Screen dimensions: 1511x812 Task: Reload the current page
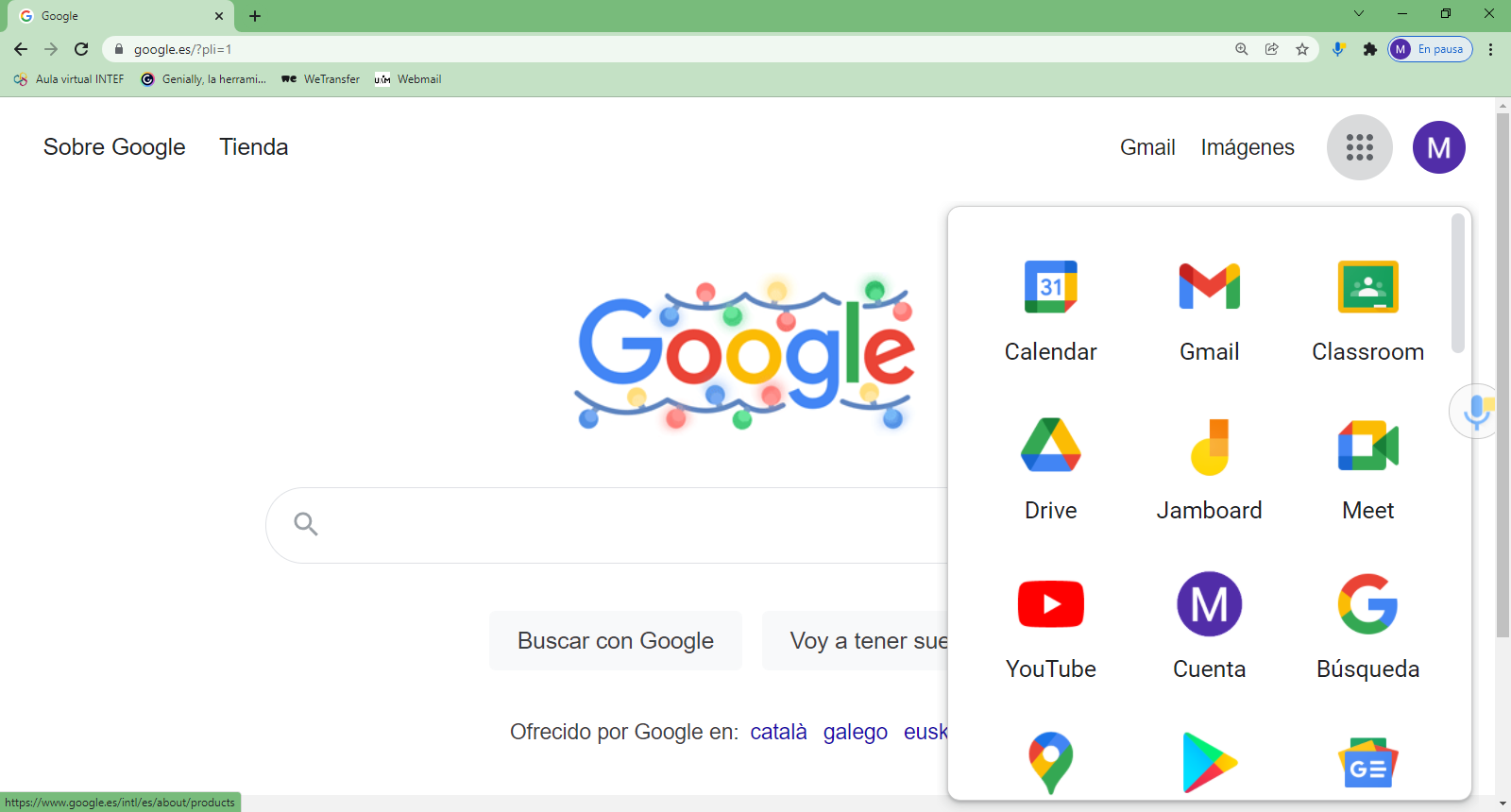coord(81,49)
